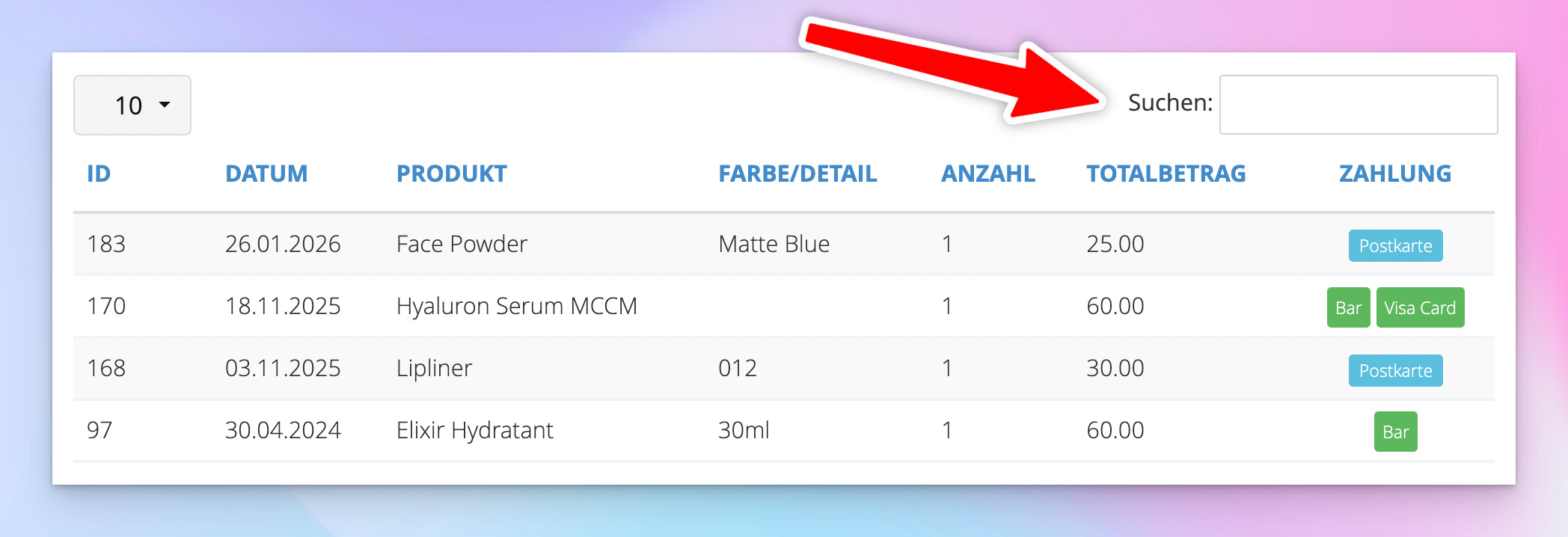
Task: Click order ID 183 cell
Action: 106,244
